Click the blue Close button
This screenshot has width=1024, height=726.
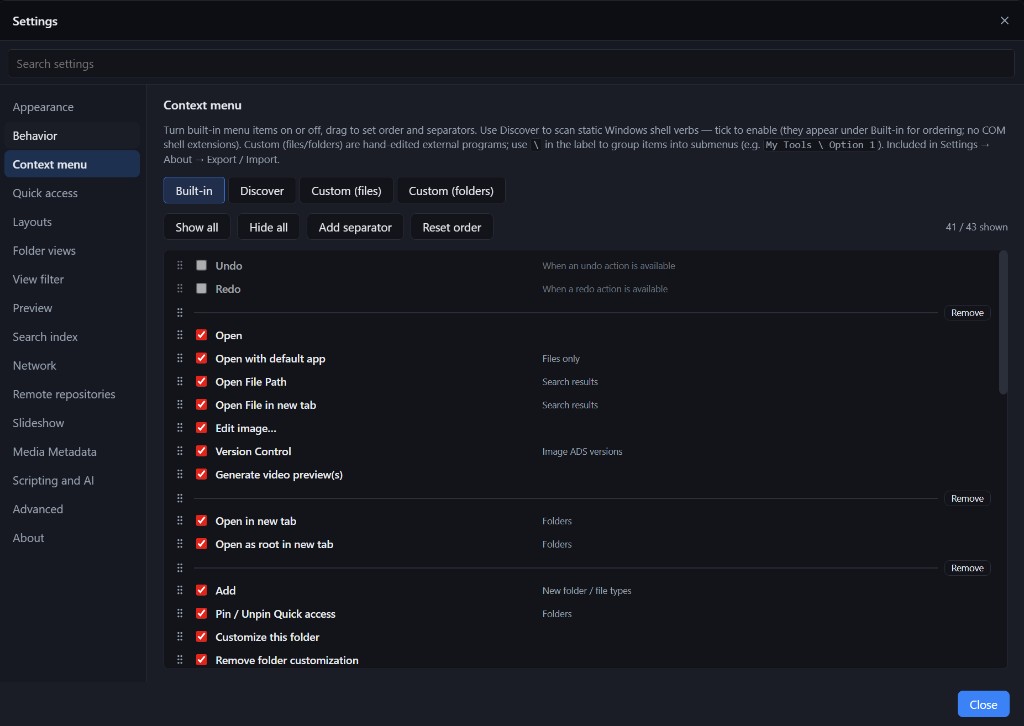click(983, 704)
